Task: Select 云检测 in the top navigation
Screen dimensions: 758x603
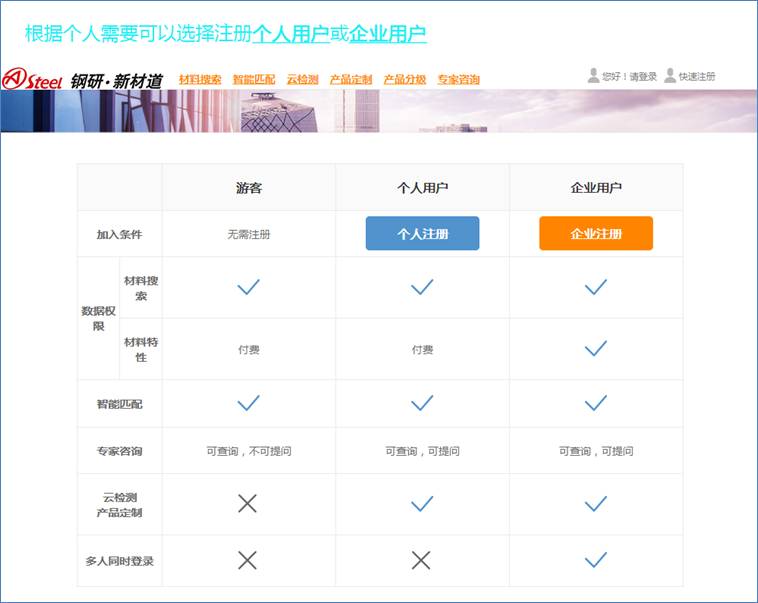Action: (302, 79)
